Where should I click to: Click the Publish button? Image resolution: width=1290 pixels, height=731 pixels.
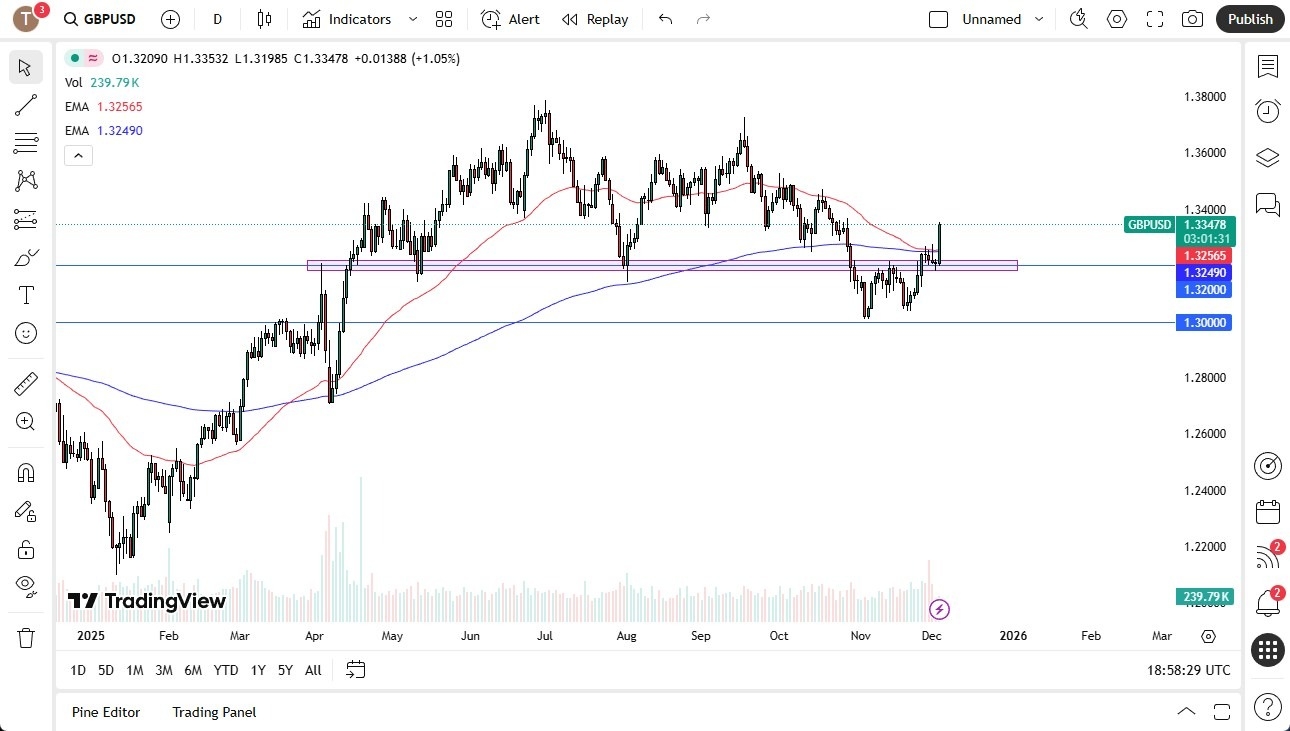[x=1249, y=19]
